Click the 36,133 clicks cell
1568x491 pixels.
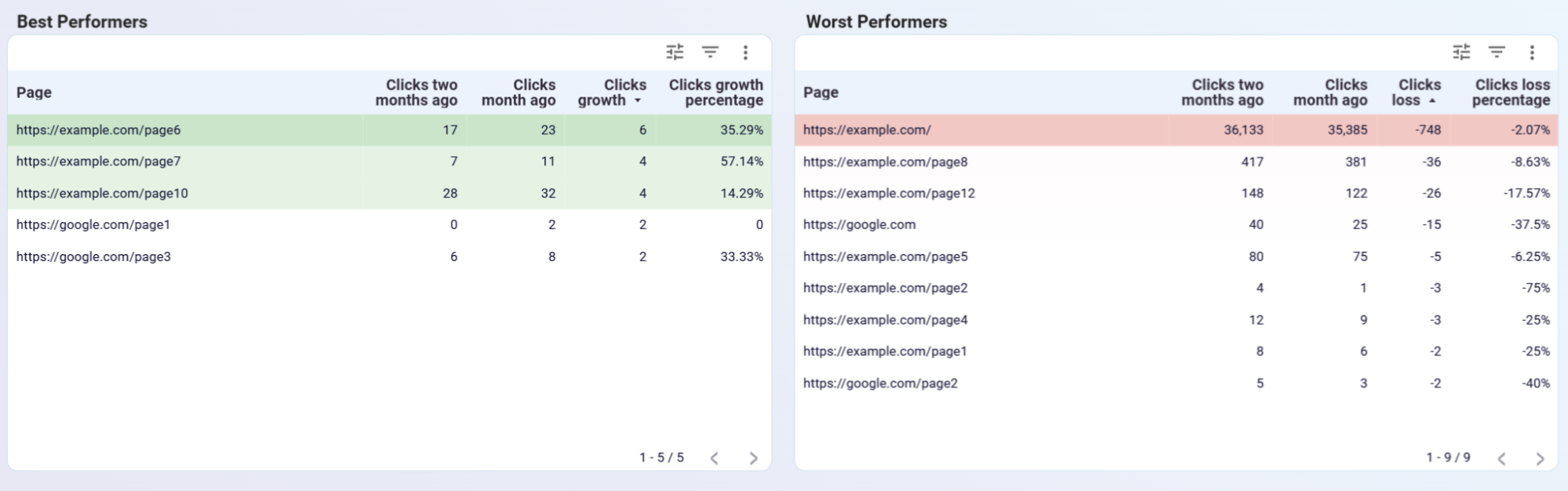(x=1243, y=130)
